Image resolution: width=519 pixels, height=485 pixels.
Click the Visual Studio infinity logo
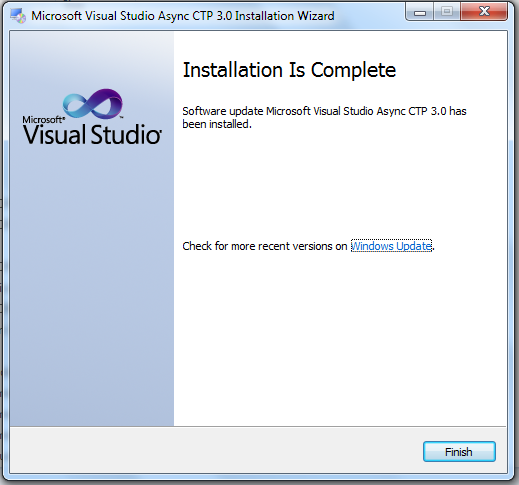click(93, 104)
